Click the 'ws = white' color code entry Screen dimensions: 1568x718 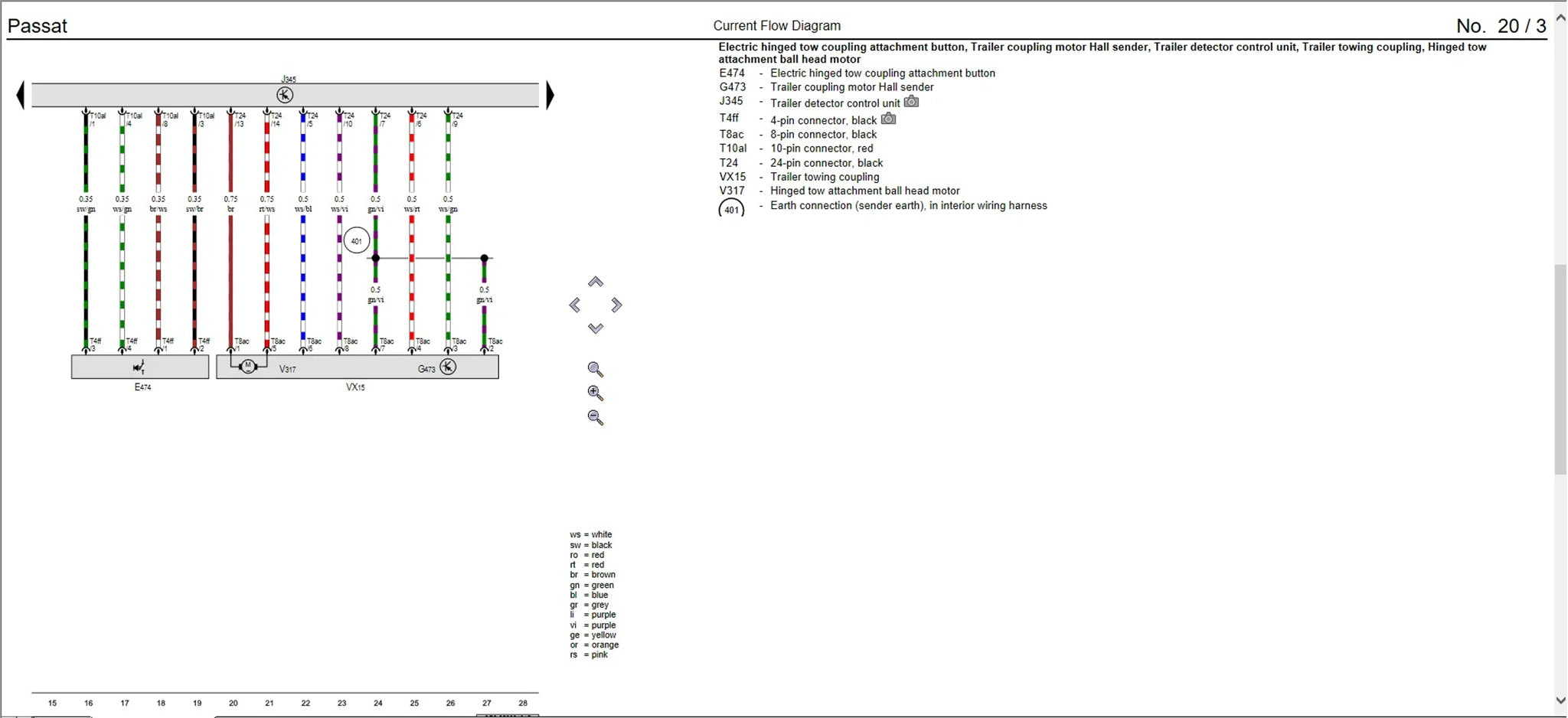591,535
